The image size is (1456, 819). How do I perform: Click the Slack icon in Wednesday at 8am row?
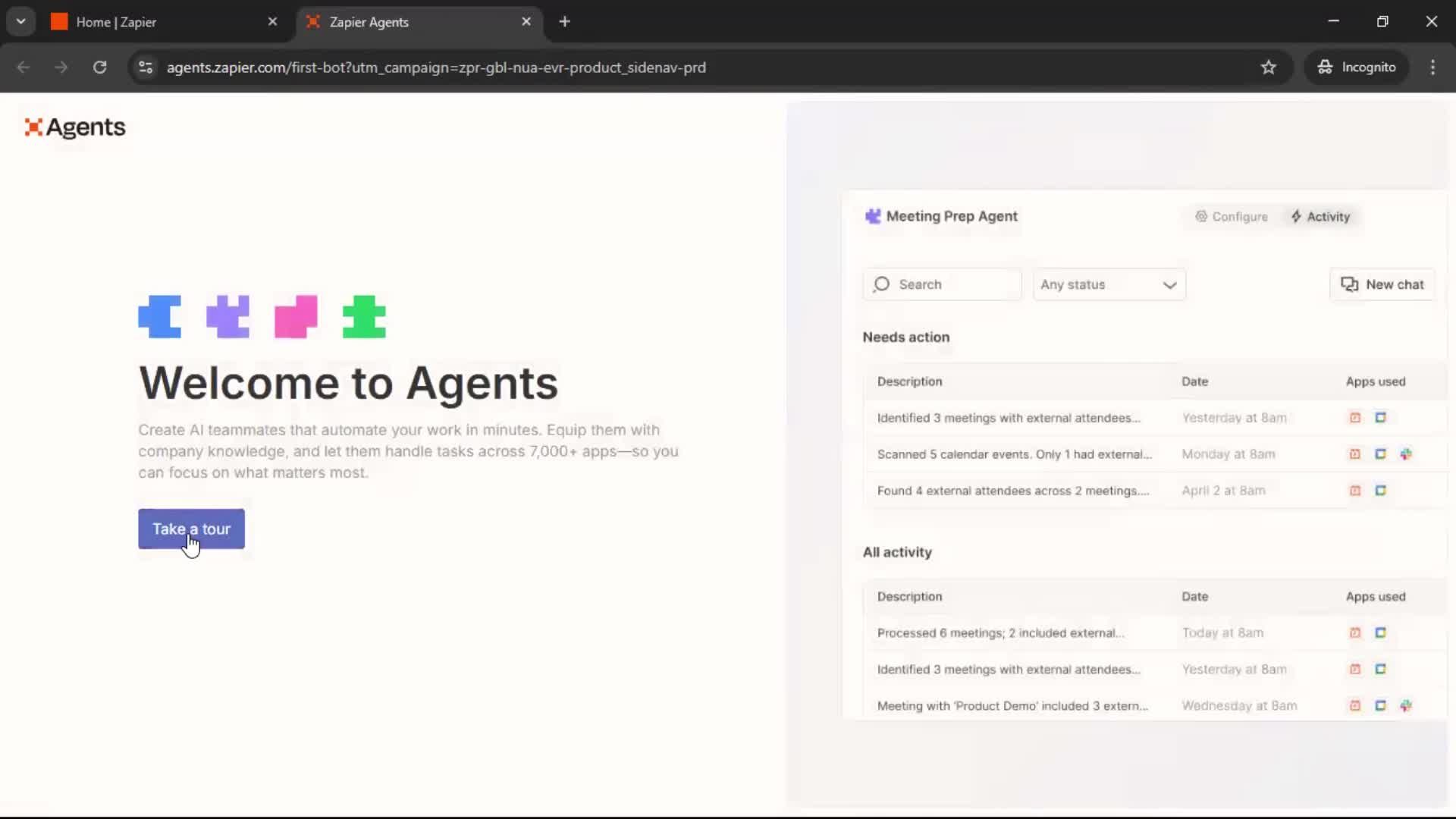[1406, 705]
